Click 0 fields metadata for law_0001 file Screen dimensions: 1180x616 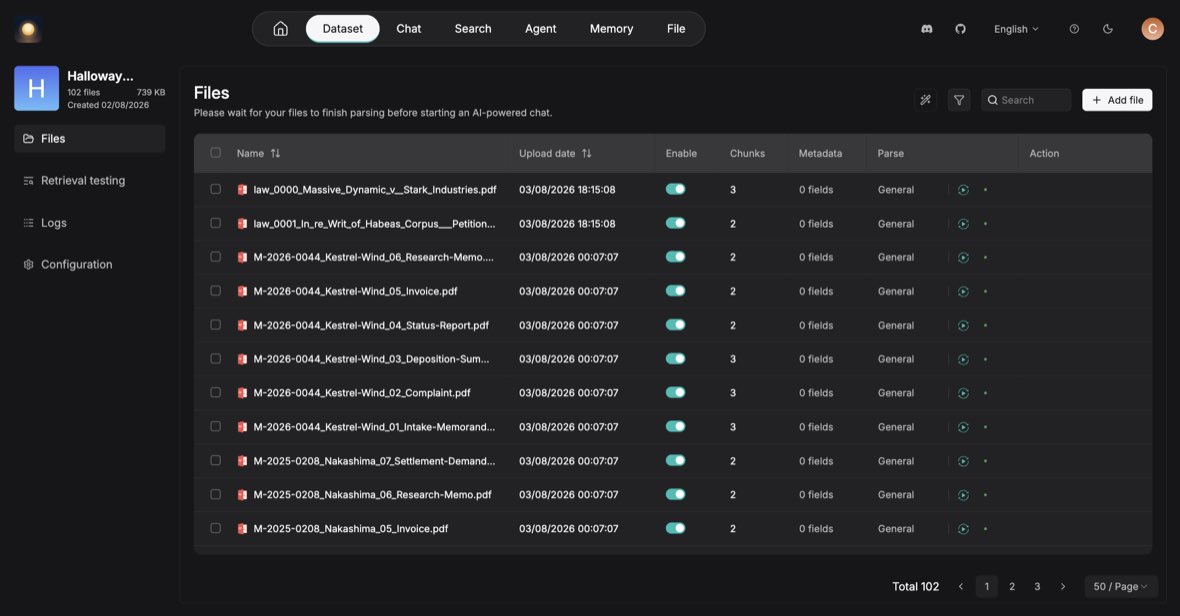(x=816, y=224)
